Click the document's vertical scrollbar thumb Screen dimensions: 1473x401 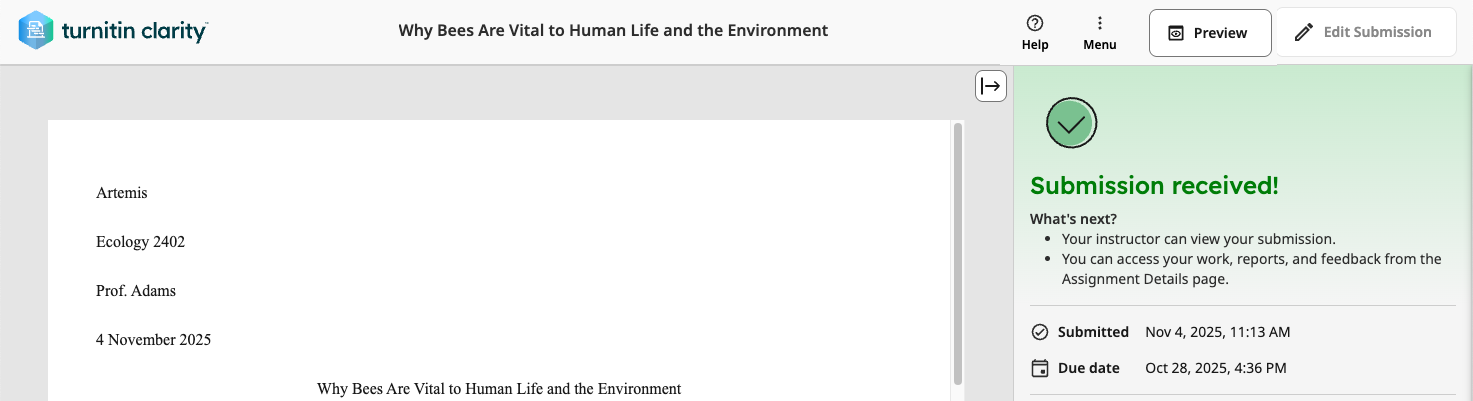point(958,253)
